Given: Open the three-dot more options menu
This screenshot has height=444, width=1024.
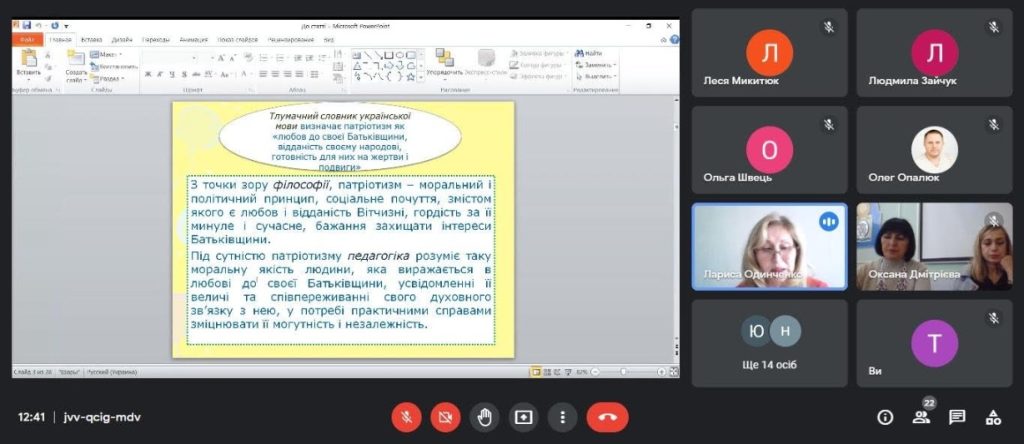Looking at the screenshot, I should [x=563, y=416].
